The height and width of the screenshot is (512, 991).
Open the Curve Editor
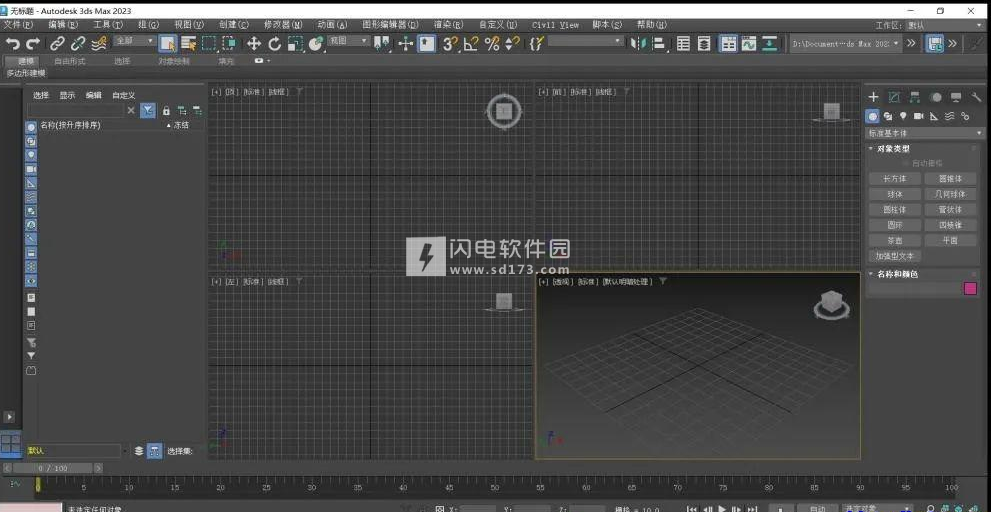pos(749,43)
